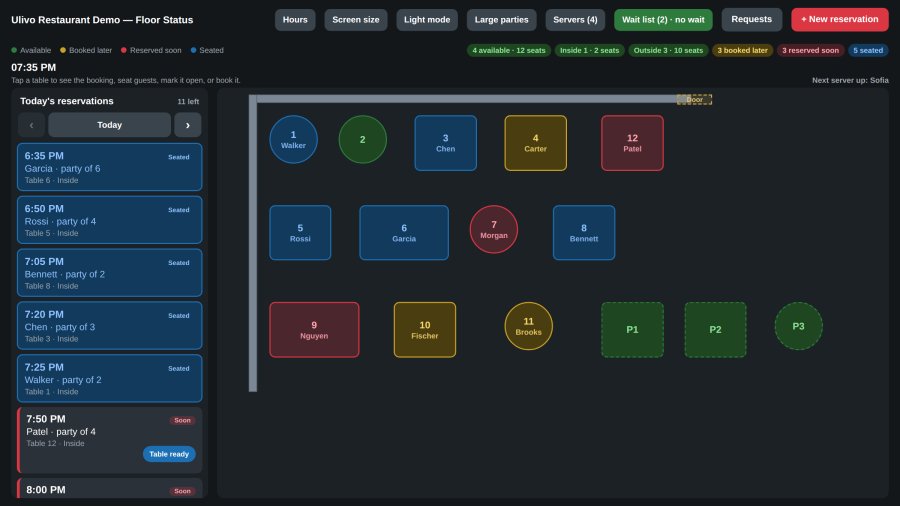Select the Today date button
The image size is (900, 506).
point(110,125)
